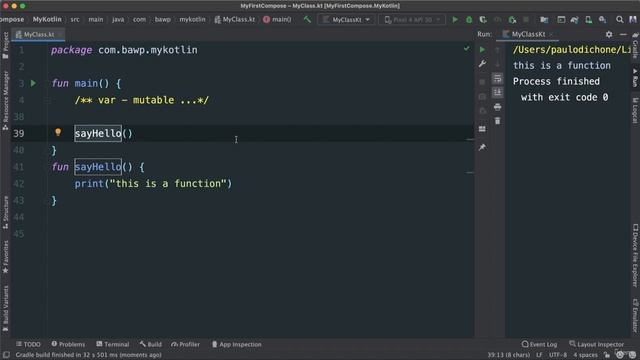
Task: Click MyKotlin in the breadcrumb bar
Action: point(47,19)
